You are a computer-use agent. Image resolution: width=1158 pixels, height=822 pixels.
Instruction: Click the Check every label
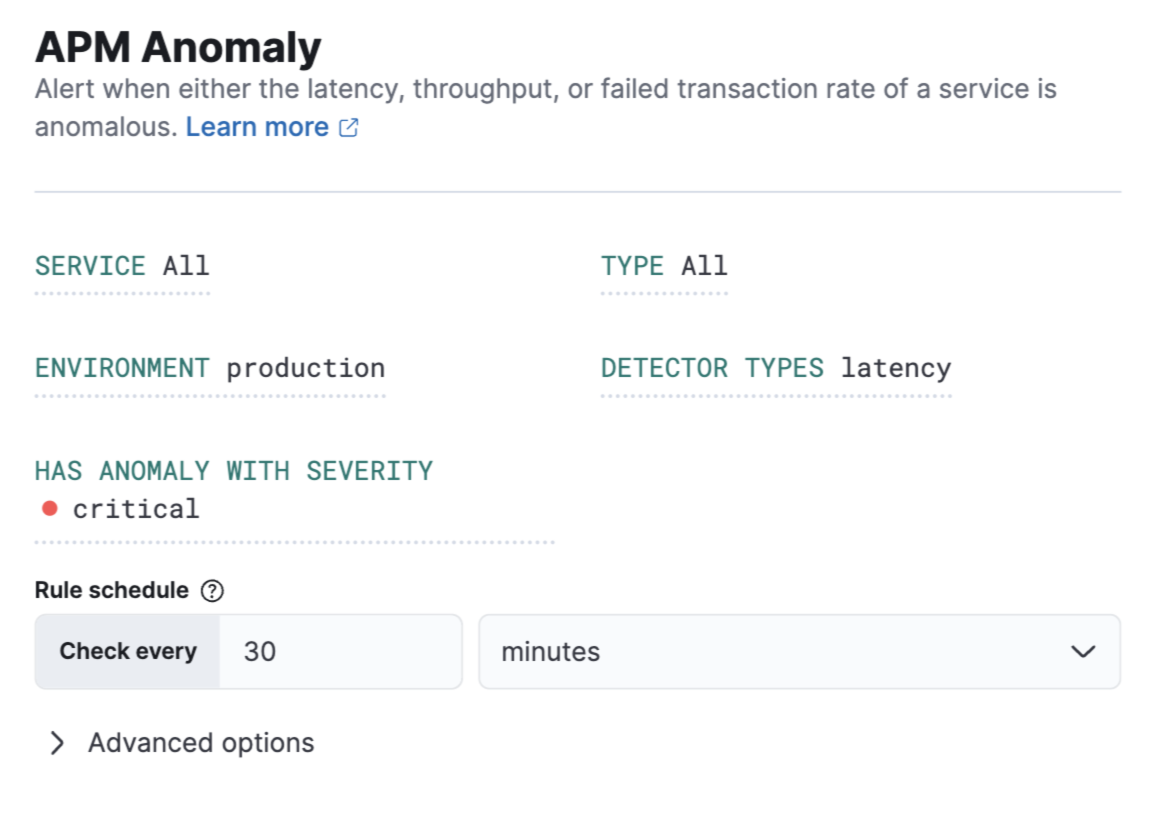pyautogui.click(x=126, y=651)
